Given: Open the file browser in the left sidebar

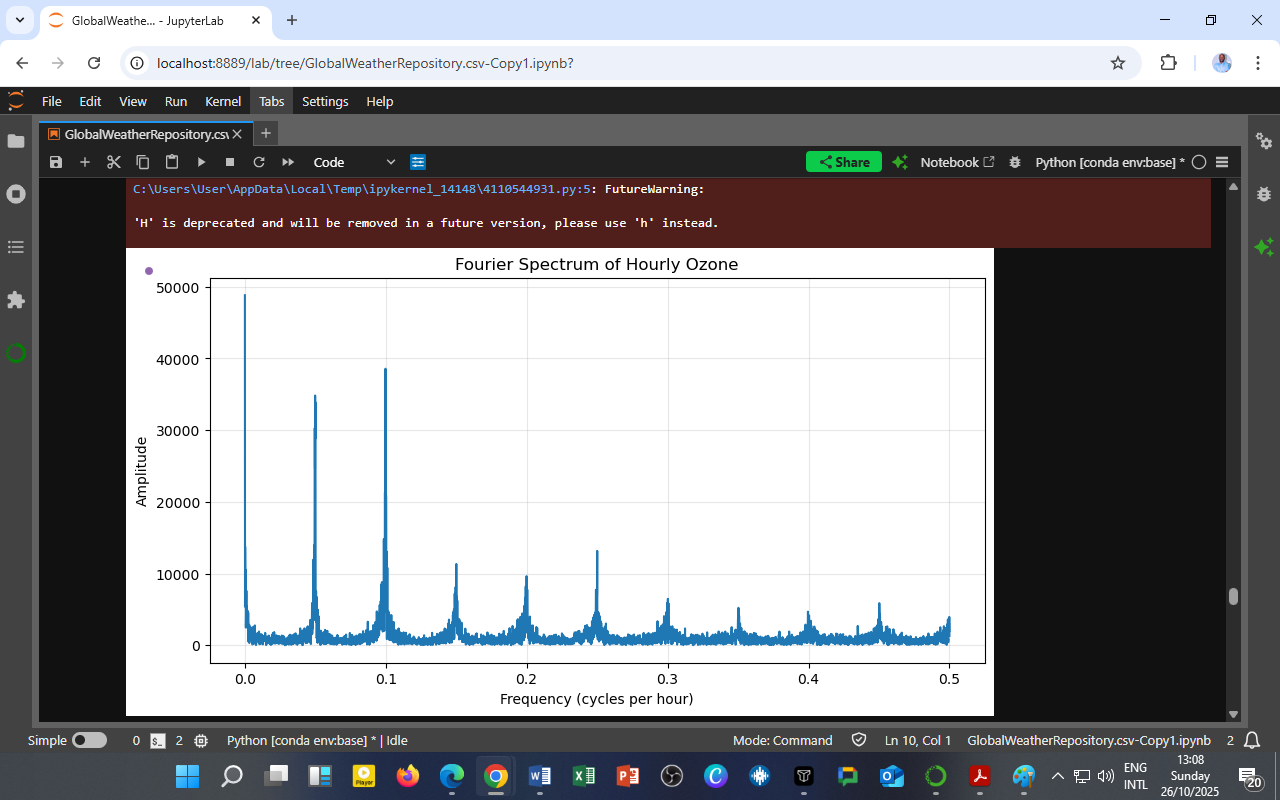Looking at the screenshot, I should (x=16, y=141).
